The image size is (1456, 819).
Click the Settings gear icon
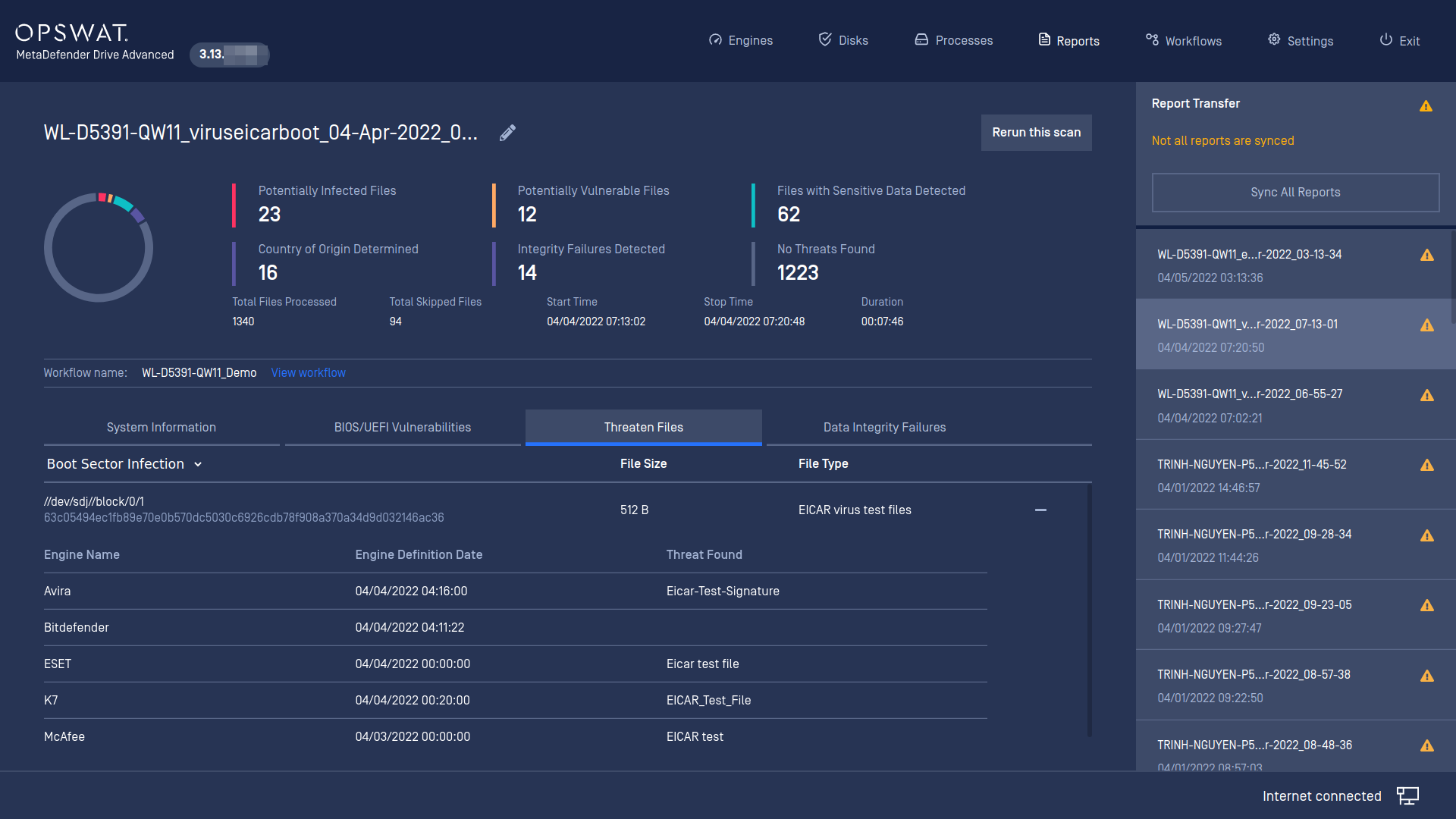click(x=1274, y=39)
